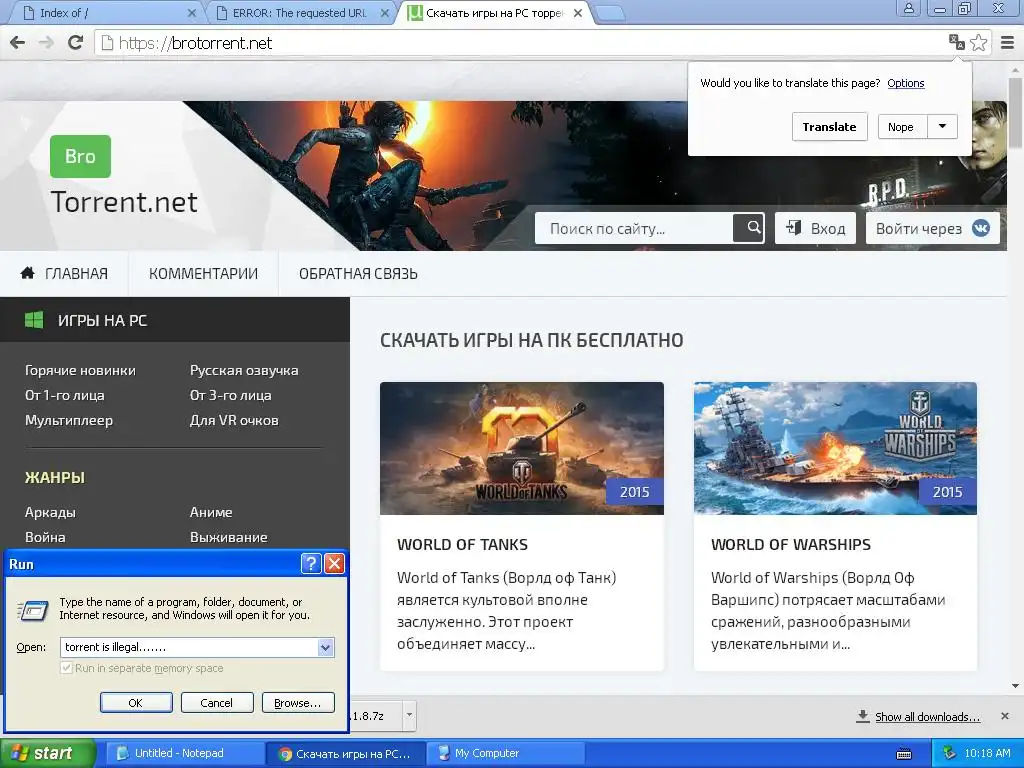
Task: Open the dropdown arrow next to Nope
Action: tap(942, 127)
